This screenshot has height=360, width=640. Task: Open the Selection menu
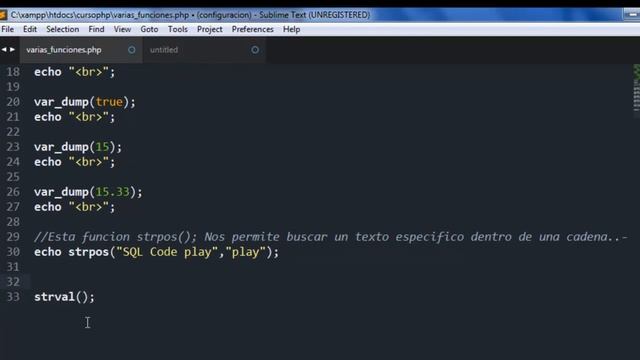click(62, 29)
